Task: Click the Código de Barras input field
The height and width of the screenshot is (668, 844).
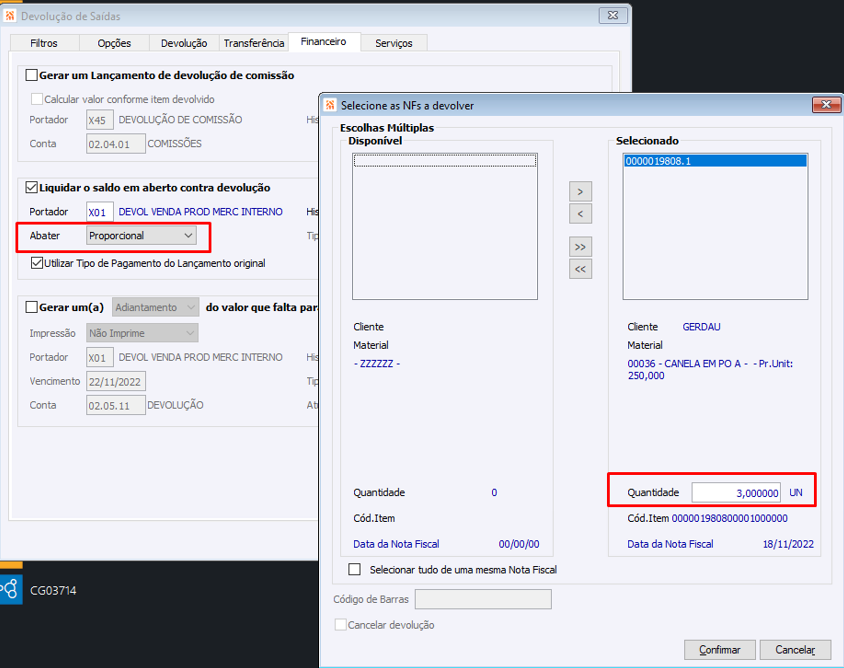Action: pyautogui.click(x=483, y=599)
